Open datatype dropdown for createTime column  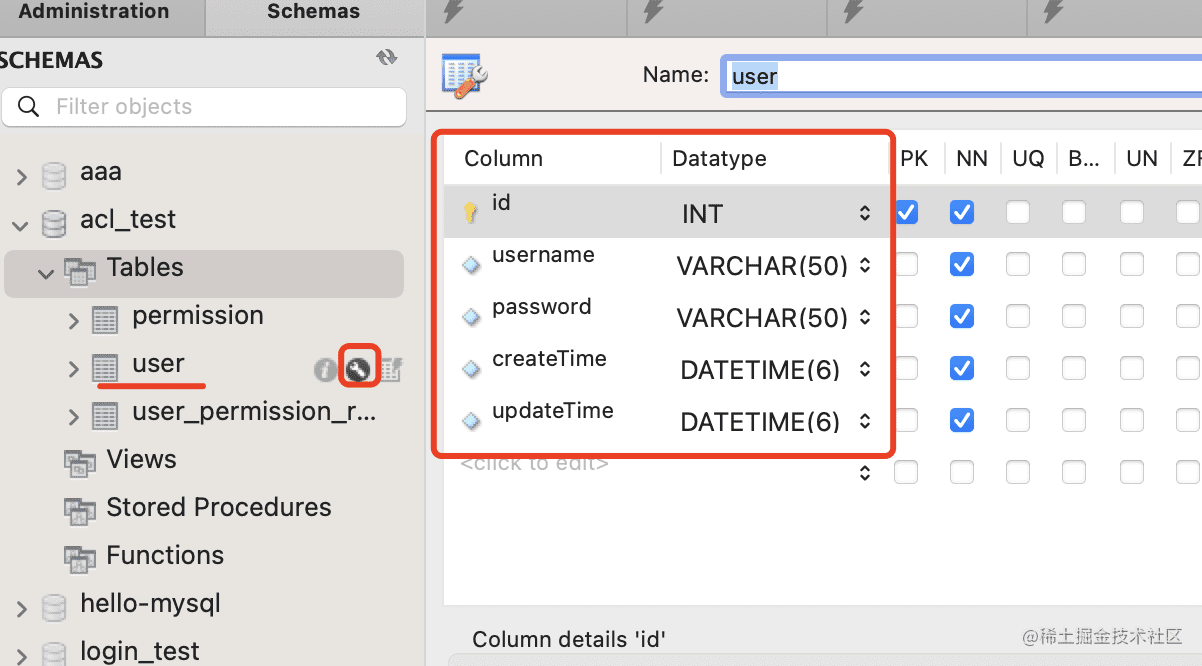(864, 370)
